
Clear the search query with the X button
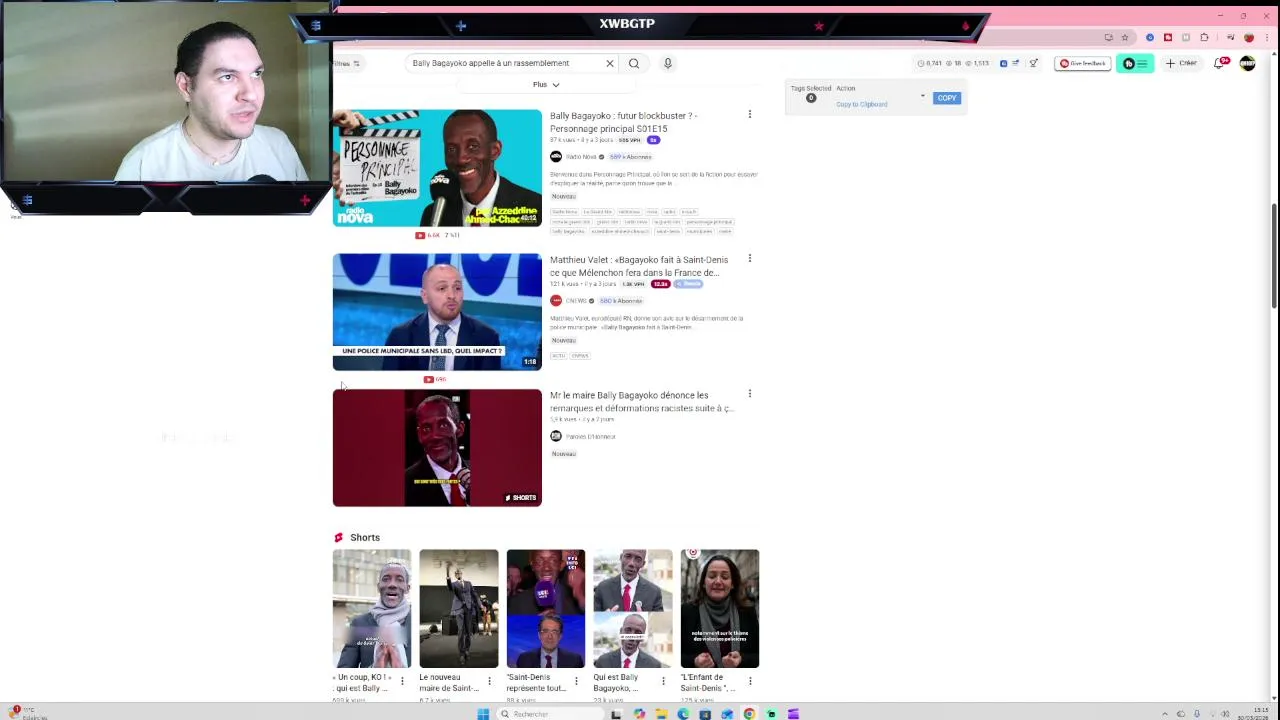point(609,63)
